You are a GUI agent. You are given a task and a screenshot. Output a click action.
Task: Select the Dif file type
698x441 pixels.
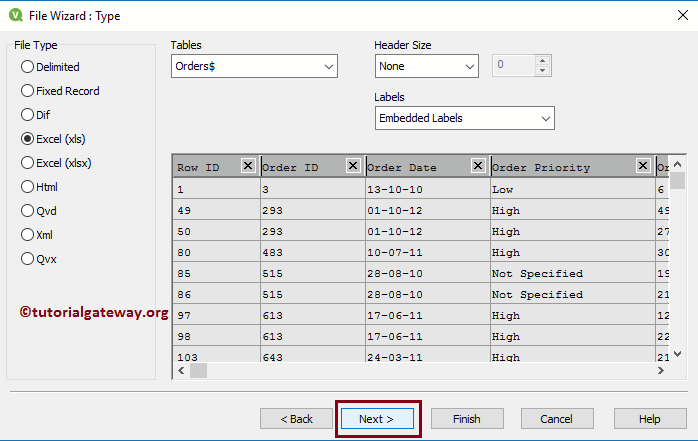point(36,115)
